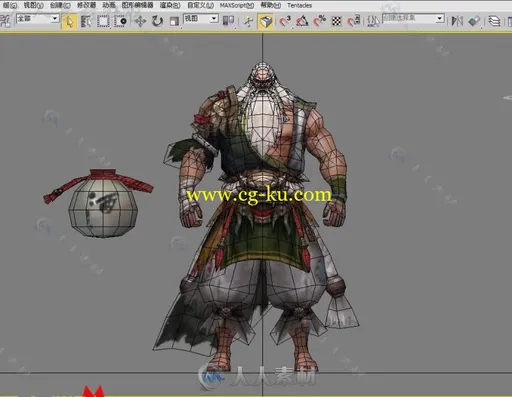Toggle Keyboard Shortcut Override button
The width and height of the screenshot is (512, 397).
pos(266,21)
